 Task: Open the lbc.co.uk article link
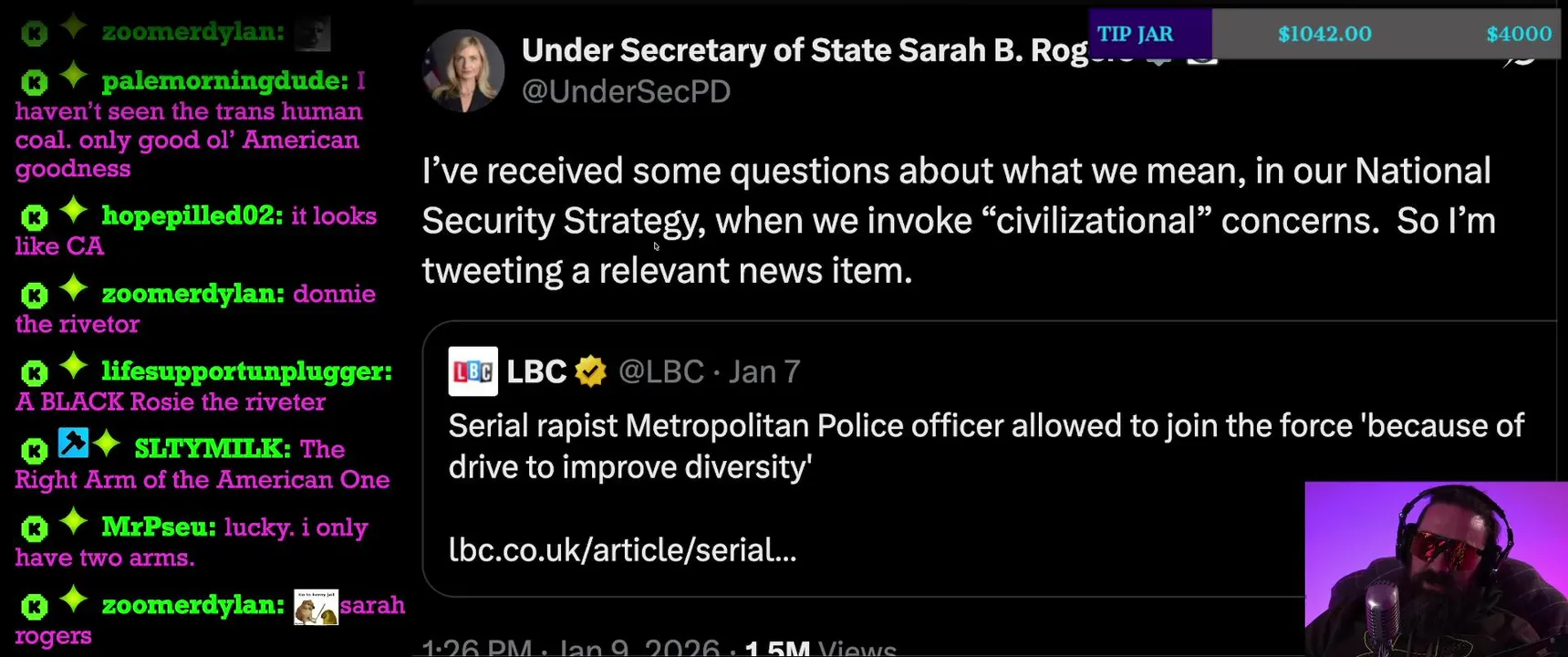click(x=622, y=550)
